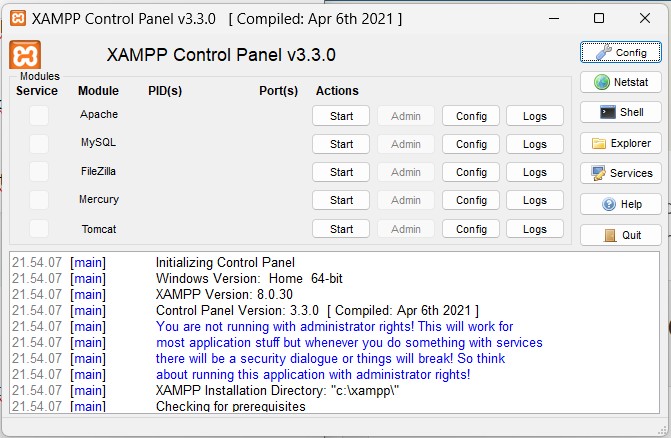Open the Help dialog
Screen dimensions: 671x438
[x=620, y=204]
